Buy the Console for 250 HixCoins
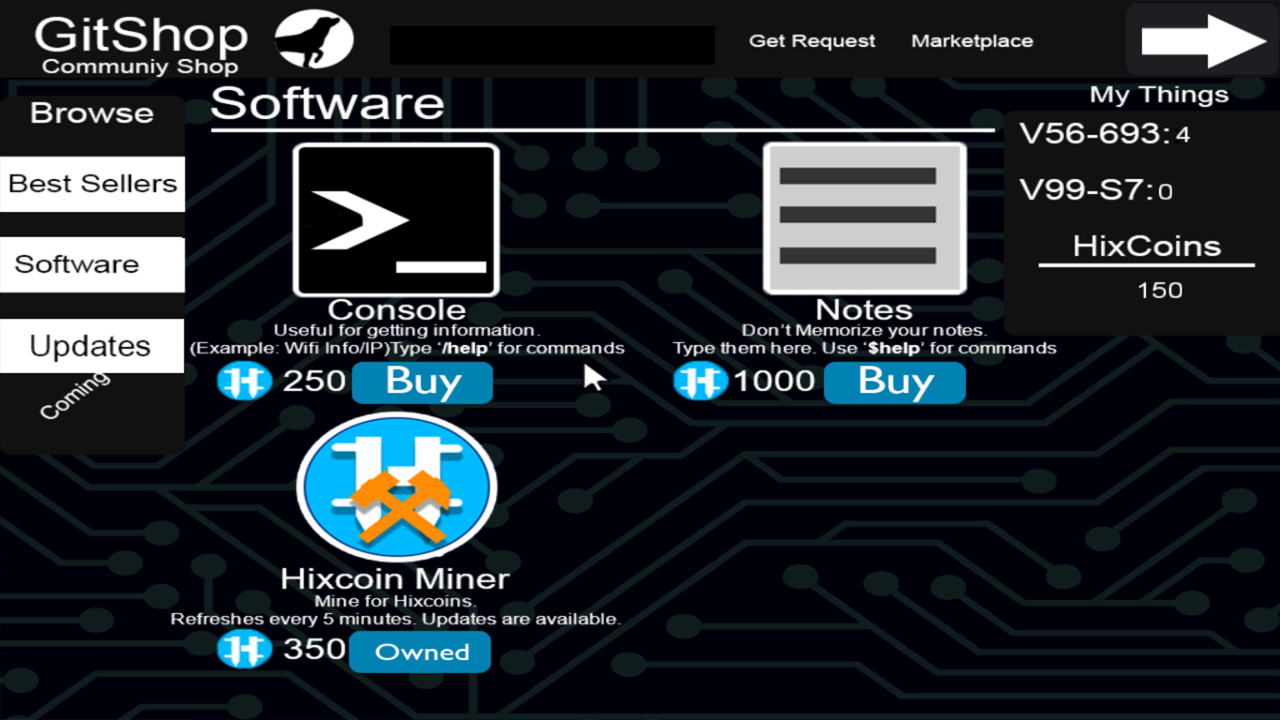This screenshot has height=720, width=1280. point(422,382)
